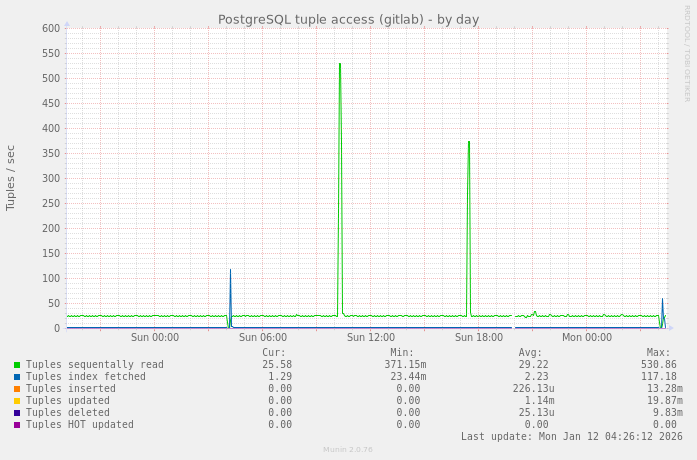697x460 pixels.
Task: Click the 'Sun 12:00' time axis label
Action: coord(371,337)
